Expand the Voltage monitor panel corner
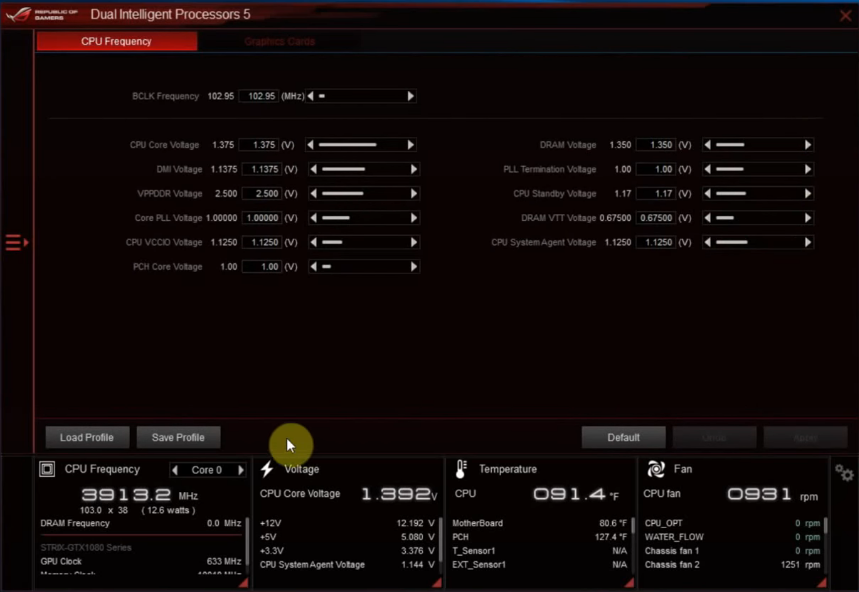Image resolution: width=859 pixels, height=592 pixels. (437, 583)
